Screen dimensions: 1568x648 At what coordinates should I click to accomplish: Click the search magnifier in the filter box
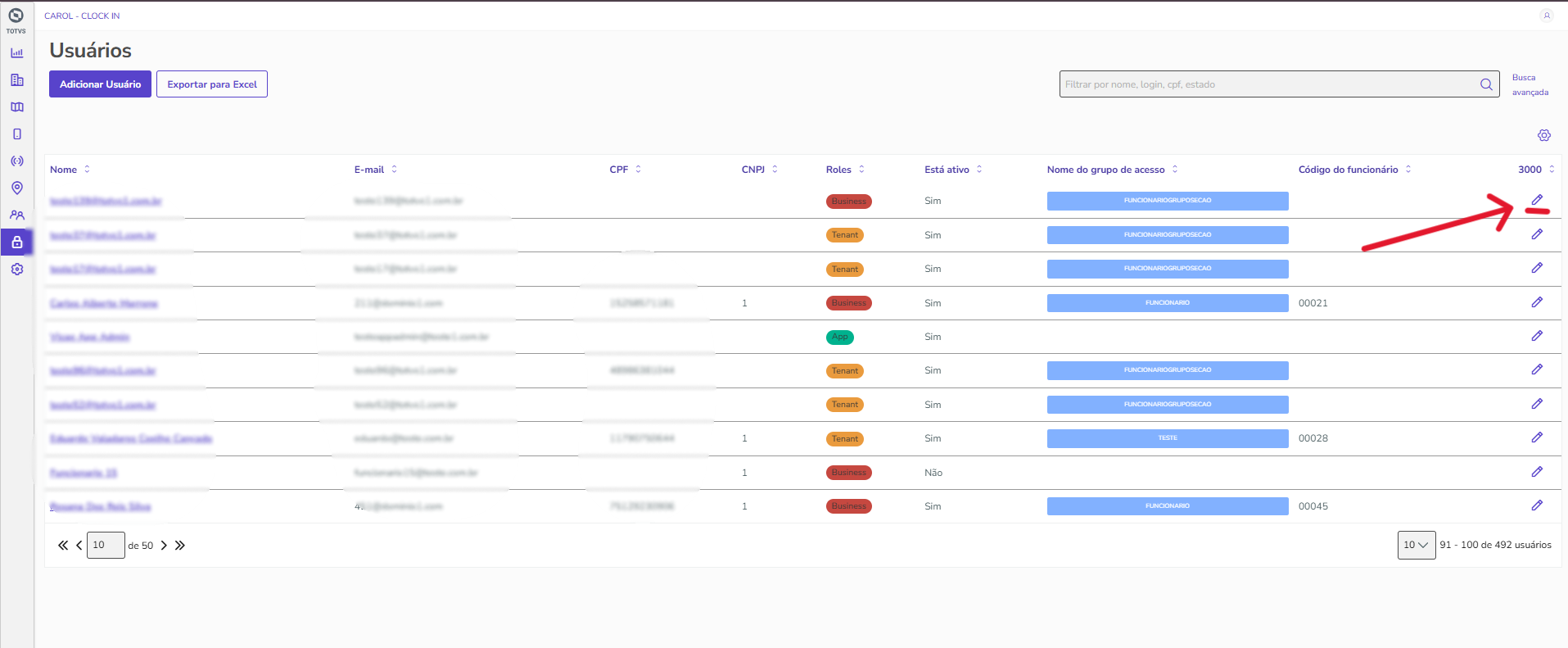(1486, 84)
